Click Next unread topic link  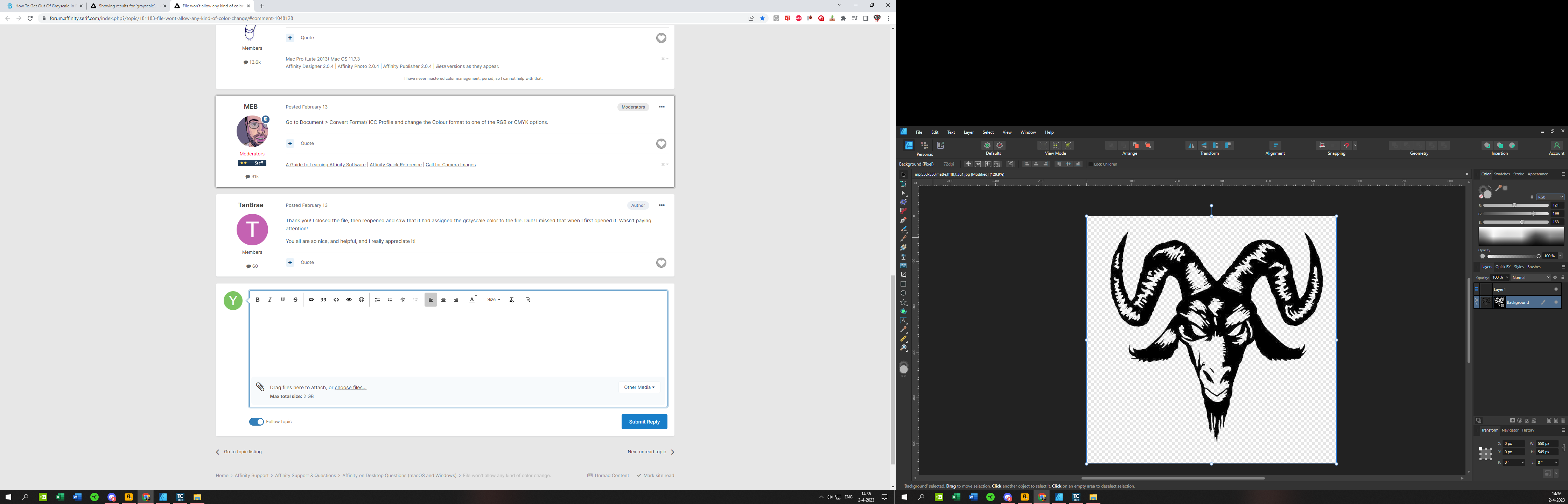(646, 452)
